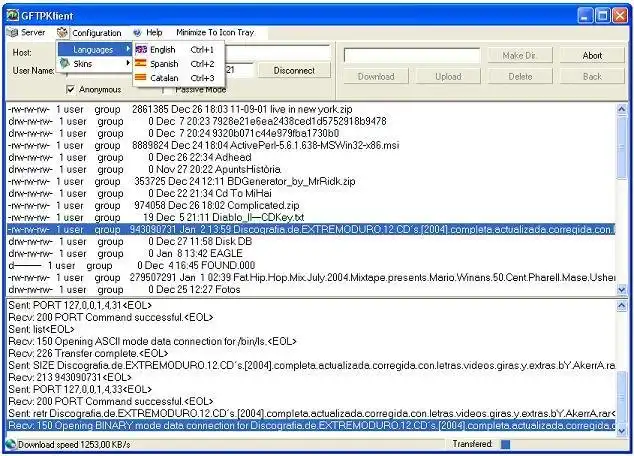Image resolution: width=634 pixels, height=456 pixels.
Task: Toggle the Anonymous checkbox
Action: point(70,89)
